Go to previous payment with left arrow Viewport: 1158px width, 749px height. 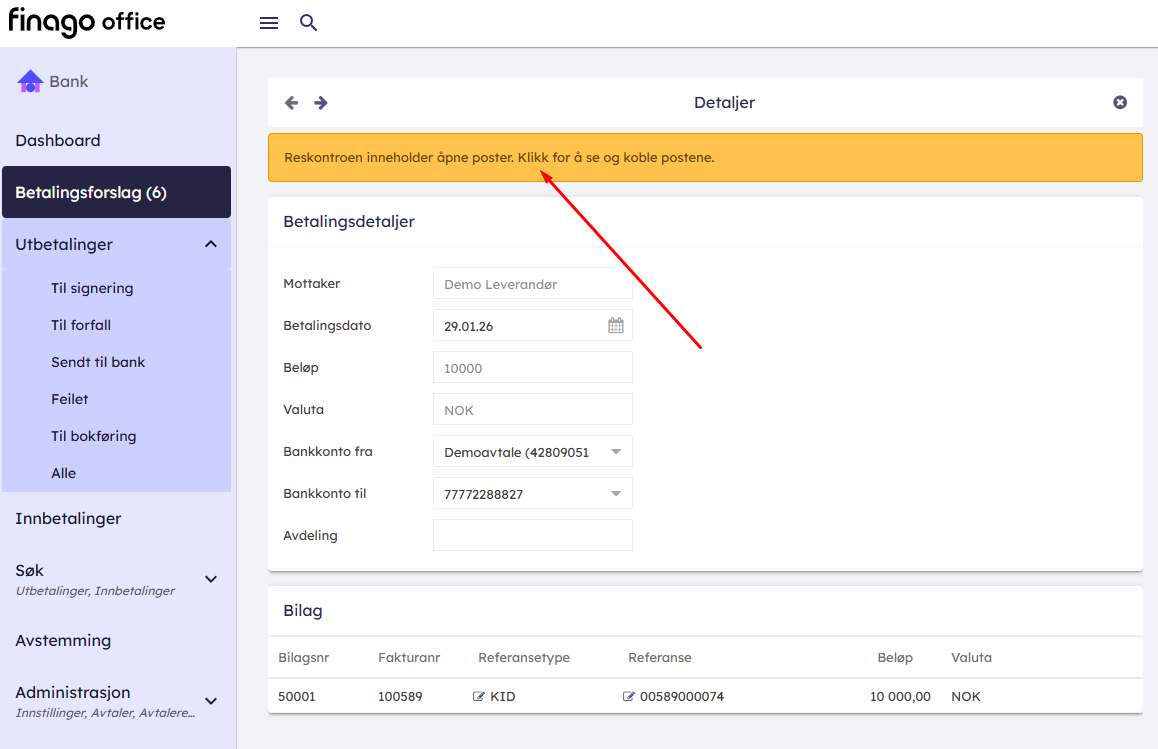tap(291, 103)
